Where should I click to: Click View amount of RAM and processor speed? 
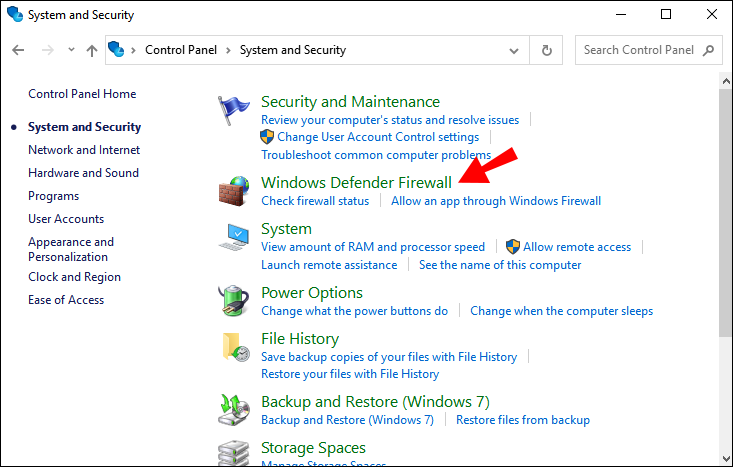click(x=373, y=247)
